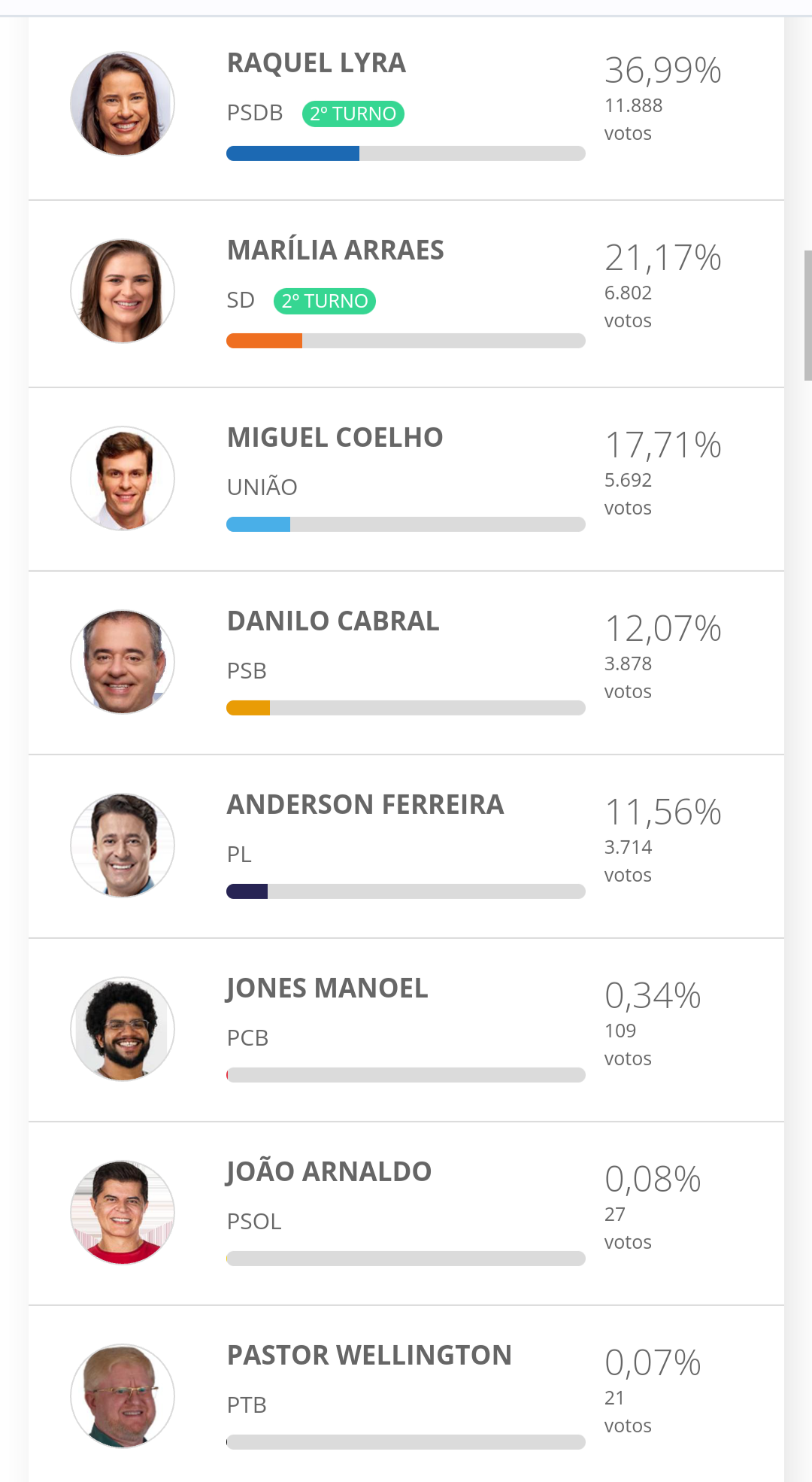Viewport: 812px width, 1482px height.
Task: Select the PASTOR WELLINGTON name heading
Action: pos(369,1355)
